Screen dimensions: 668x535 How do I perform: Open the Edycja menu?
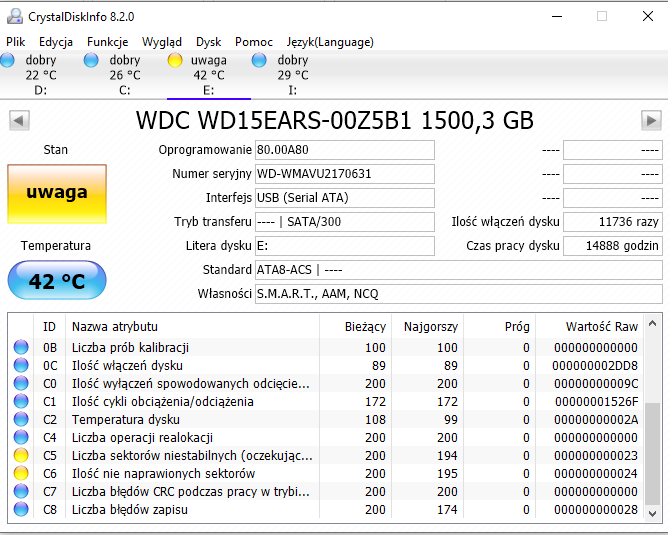(56, 42)
